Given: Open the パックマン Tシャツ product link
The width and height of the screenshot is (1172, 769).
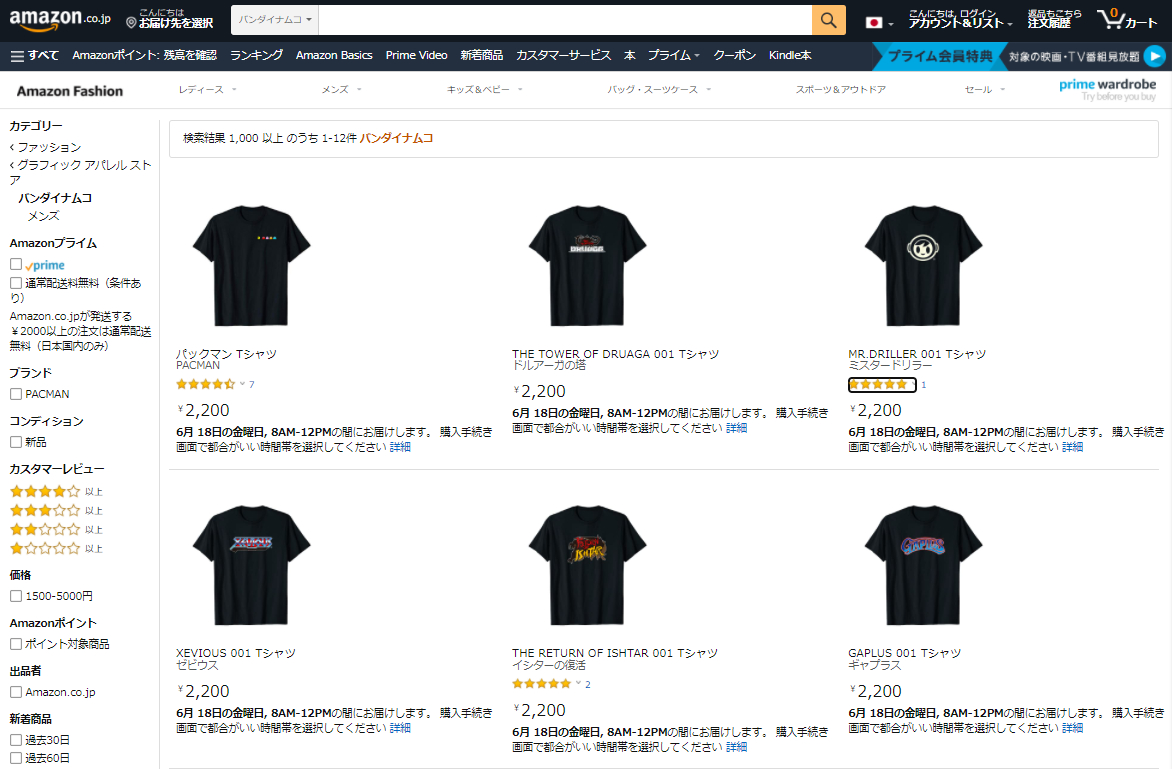Looking at the screenshot, I should click(x=226, y=354).
